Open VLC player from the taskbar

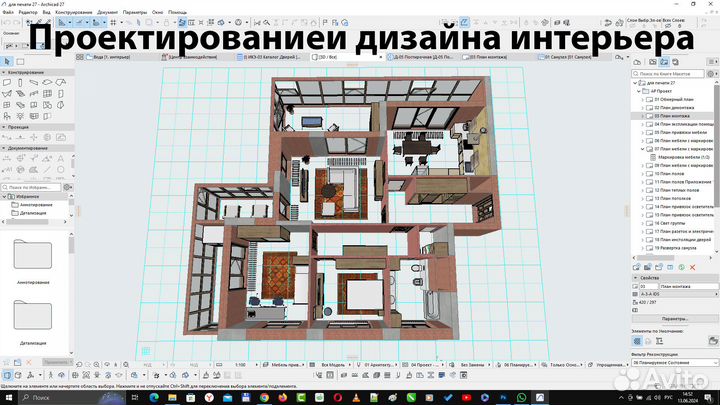pos(356,398)
